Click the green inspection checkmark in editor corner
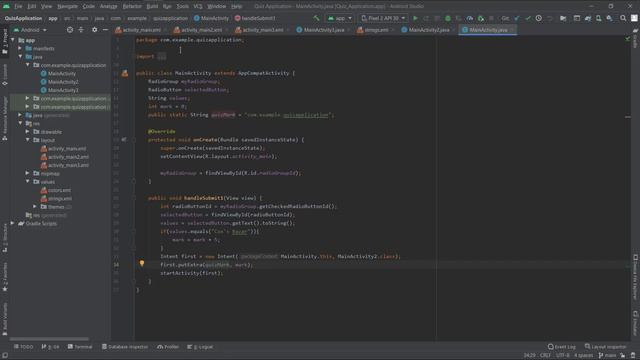640x360 pixels. point(627,39)
